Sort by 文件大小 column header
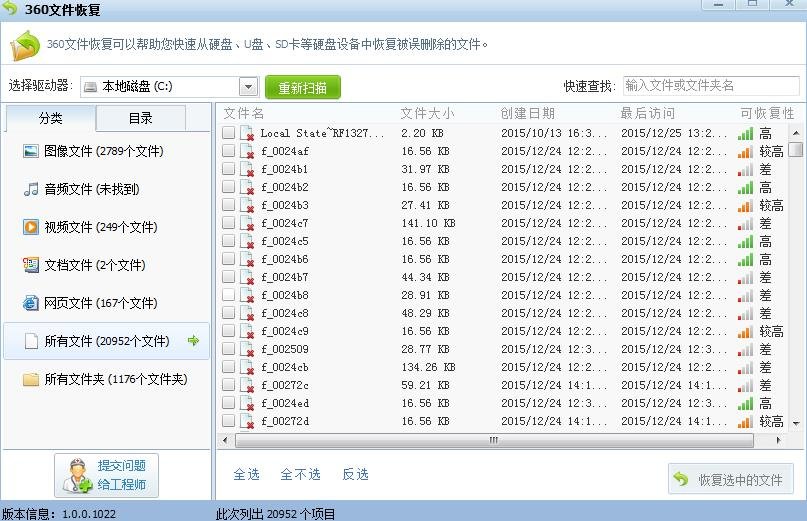 427,113
